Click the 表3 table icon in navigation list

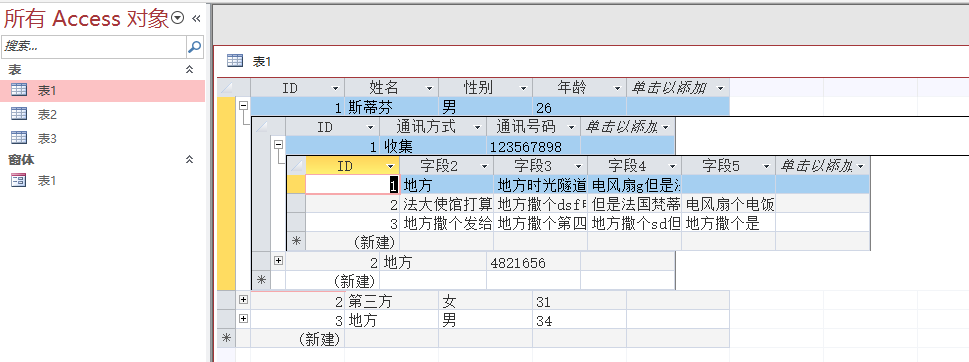click(x=19, y=138)
